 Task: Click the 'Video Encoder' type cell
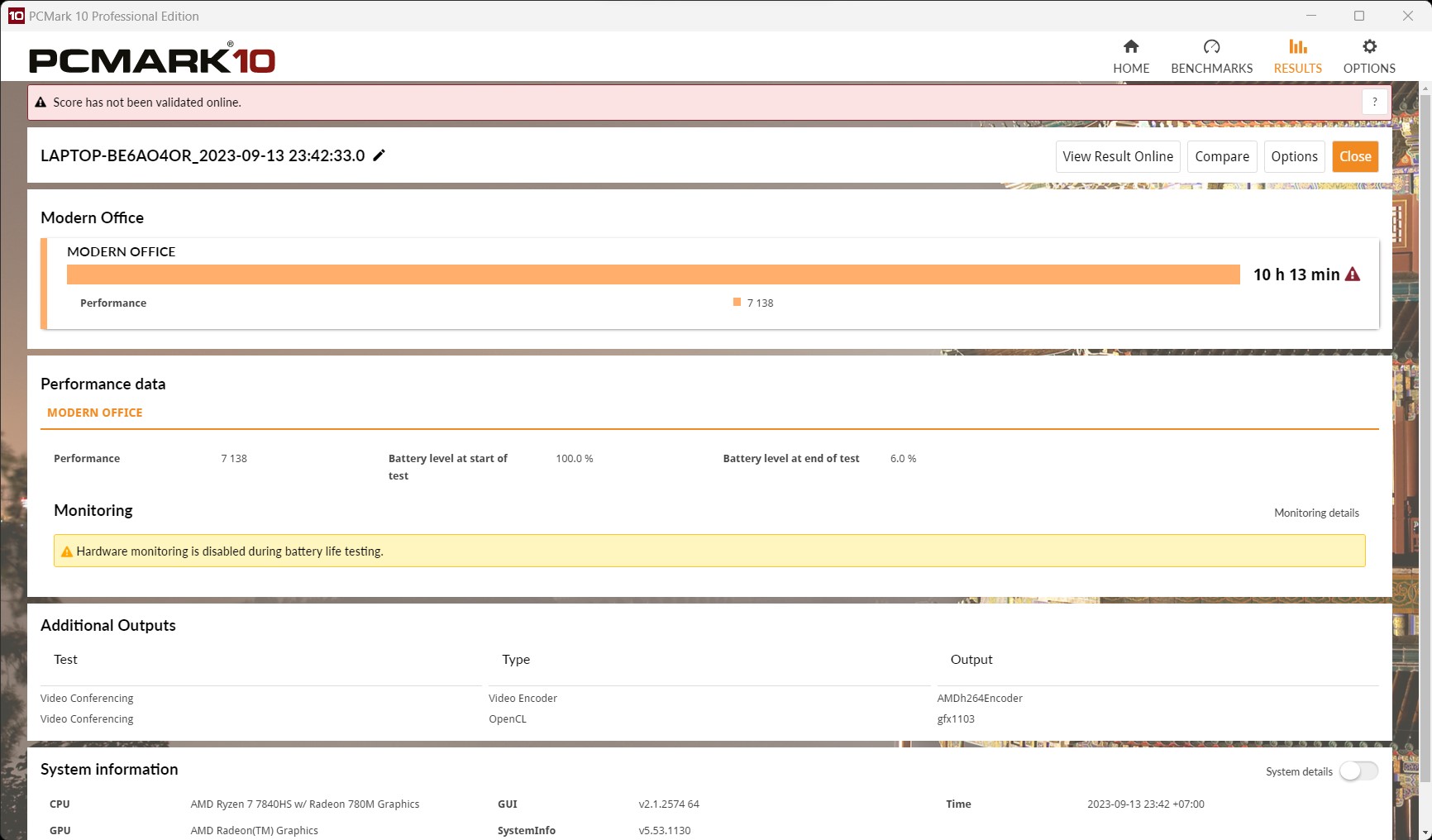coord(523,698)
